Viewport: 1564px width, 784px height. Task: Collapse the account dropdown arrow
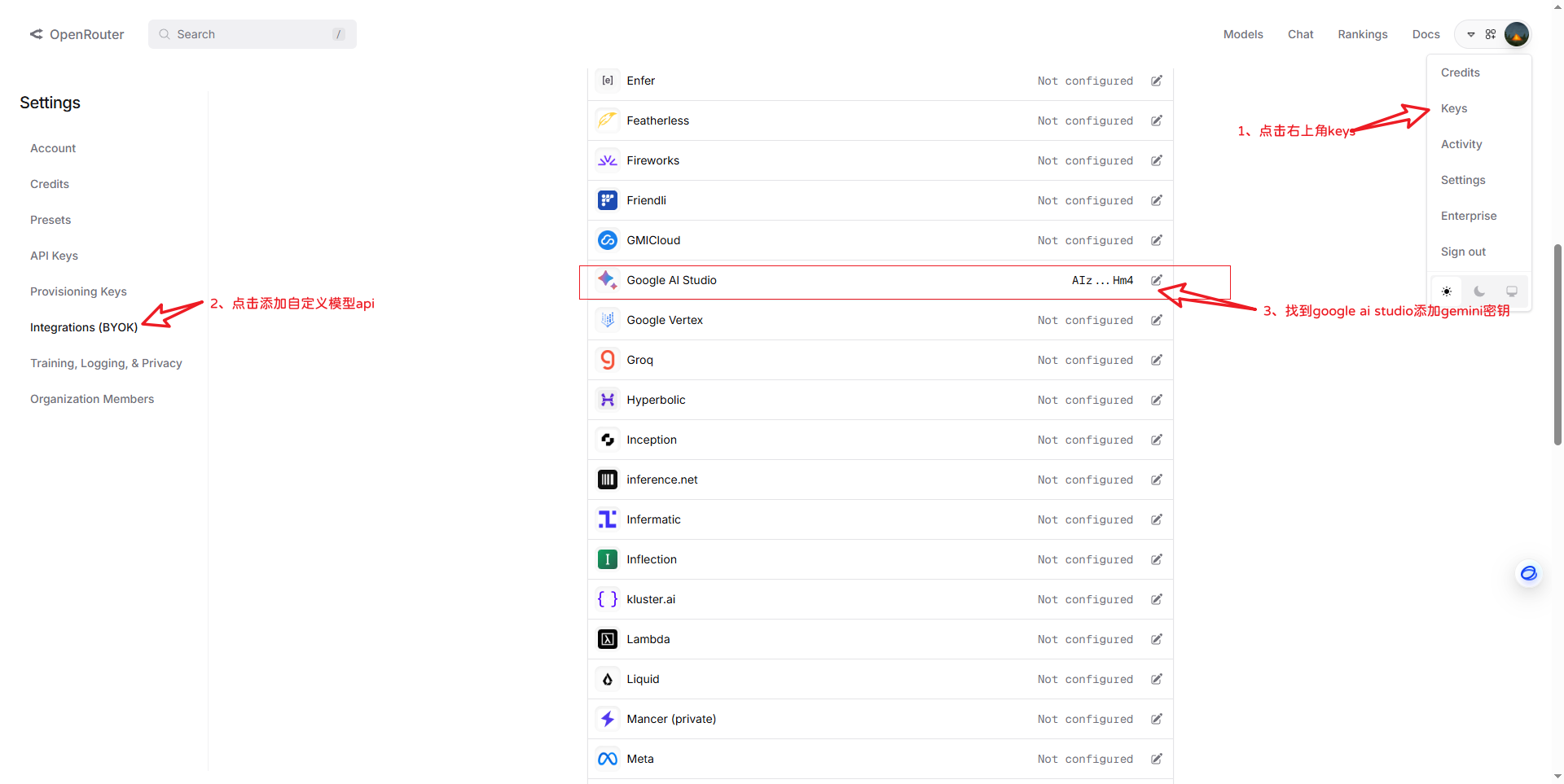click(1471, 34)
